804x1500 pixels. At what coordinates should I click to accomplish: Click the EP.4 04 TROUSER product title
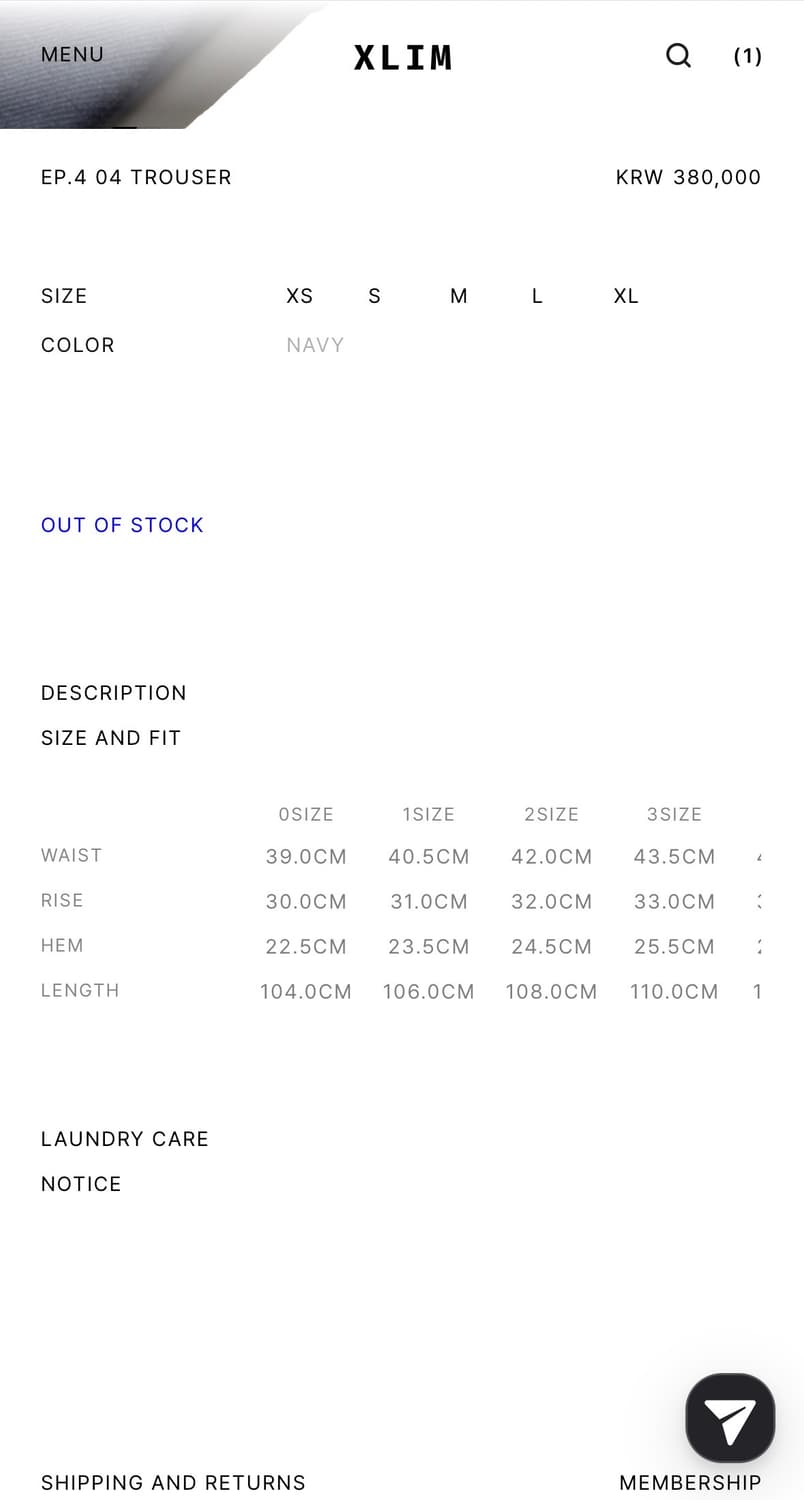(136, 177)
